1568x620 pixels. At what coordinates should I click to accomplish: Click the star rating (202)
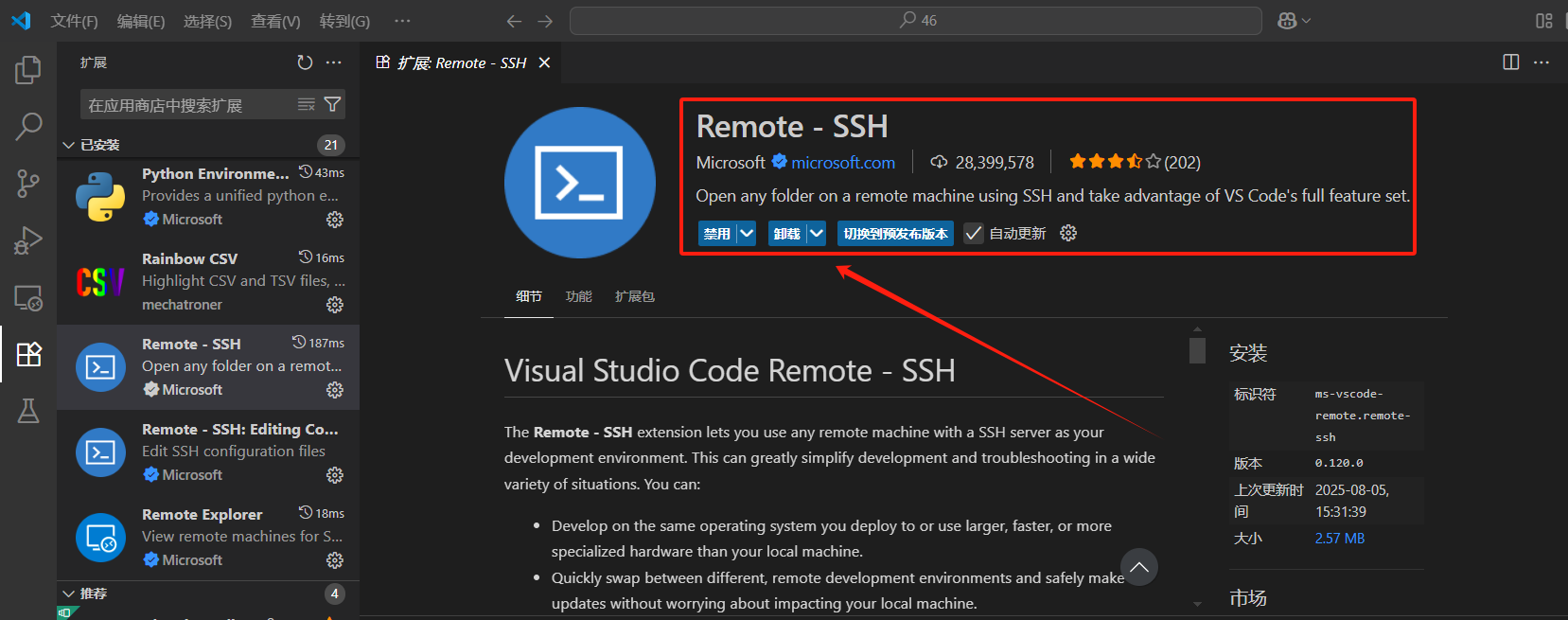1135,162
